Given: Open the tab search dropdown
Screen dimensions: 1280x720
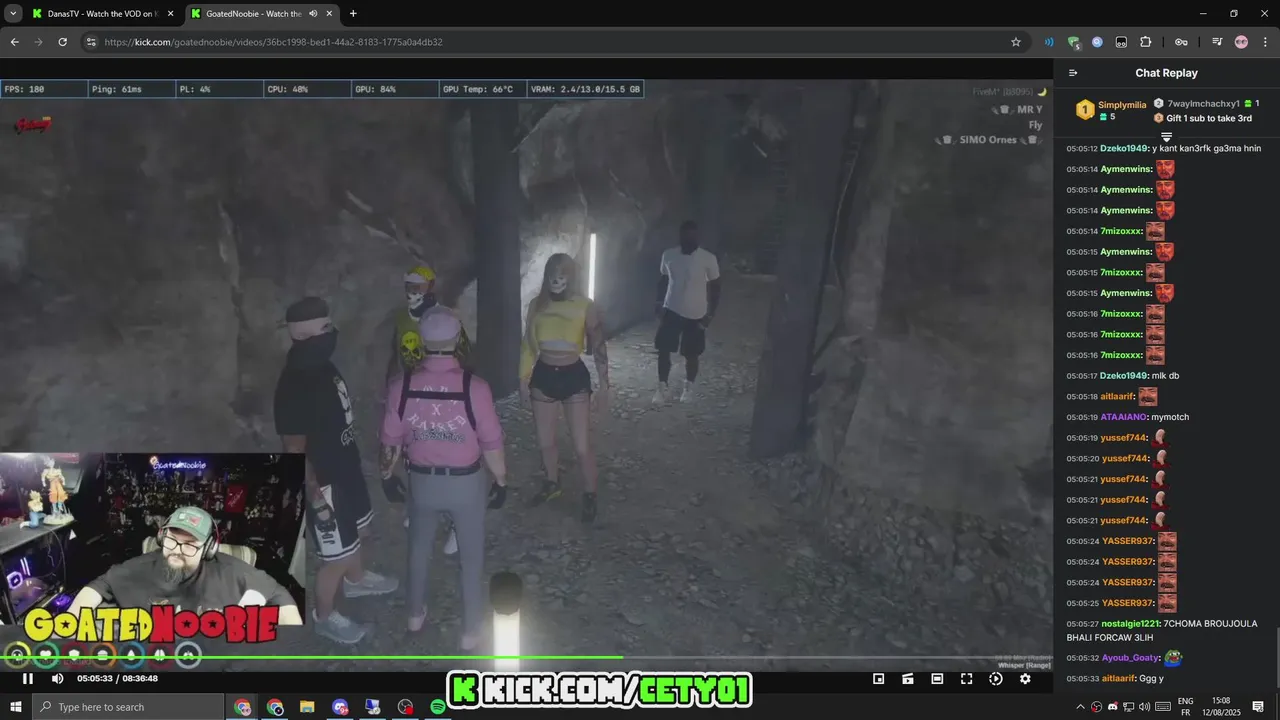Looking at the screenshot, I should click(13, 14).
